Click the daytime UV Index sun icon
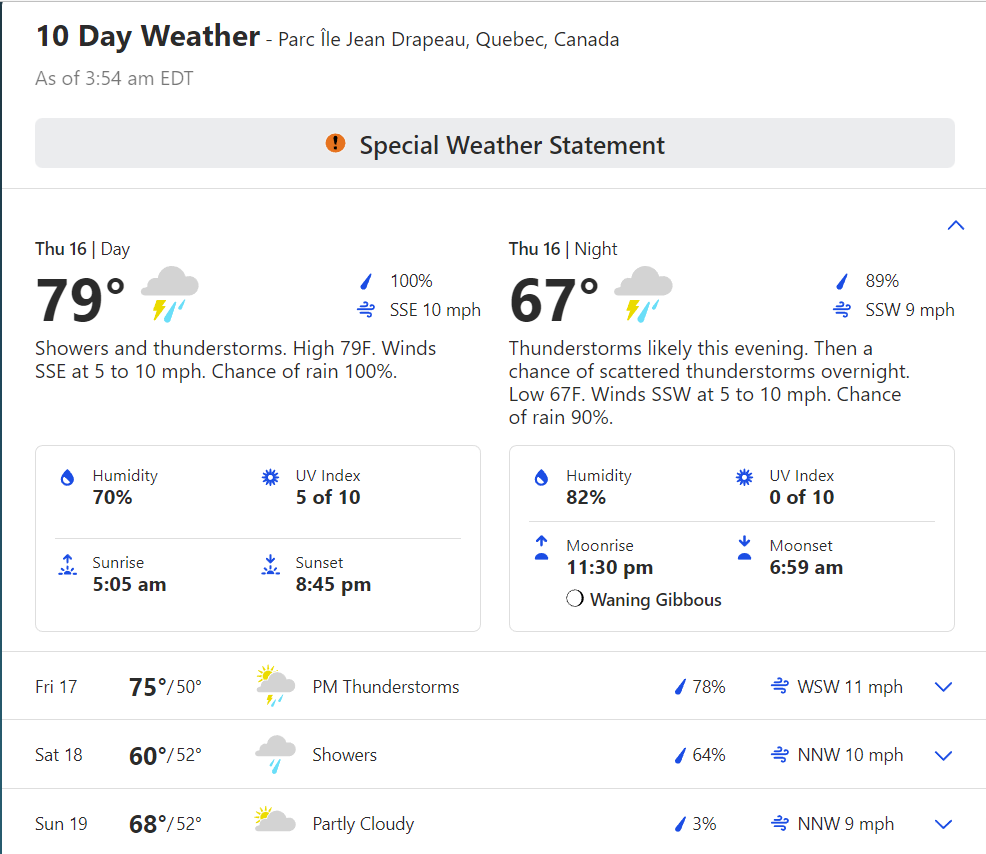 point(270,477)
